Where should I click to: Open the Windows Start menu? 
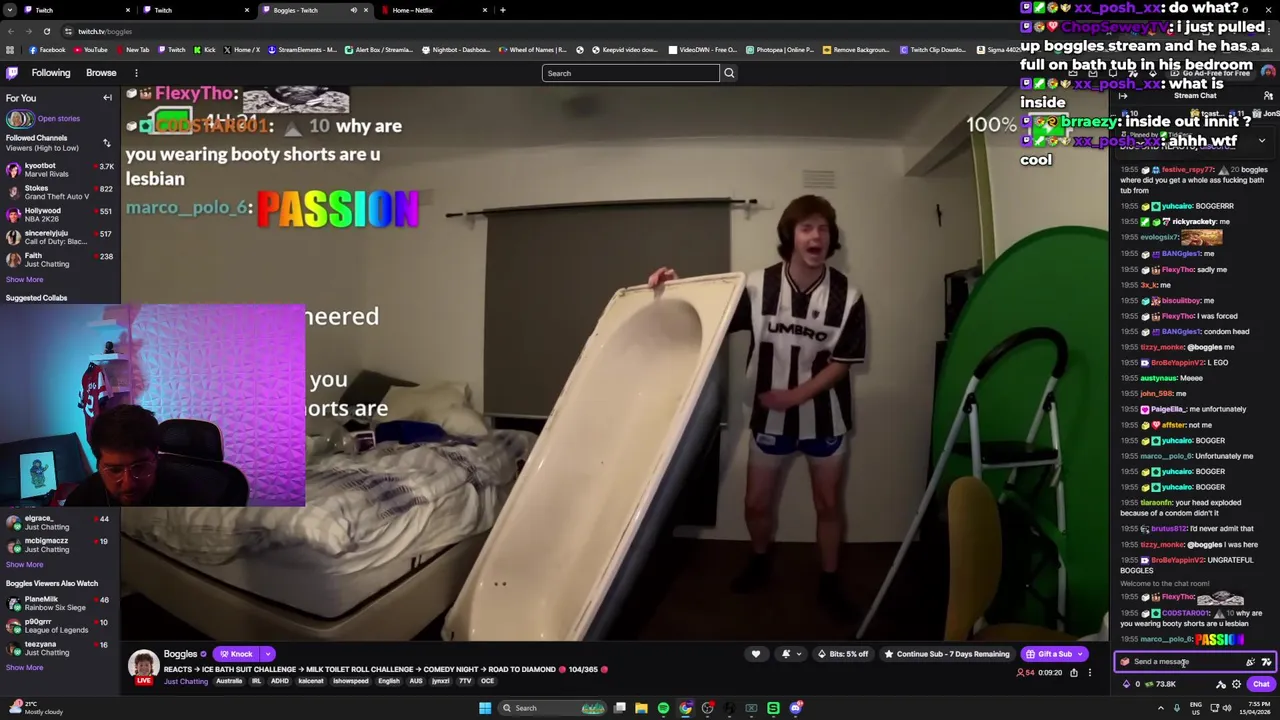click(485, 708)
